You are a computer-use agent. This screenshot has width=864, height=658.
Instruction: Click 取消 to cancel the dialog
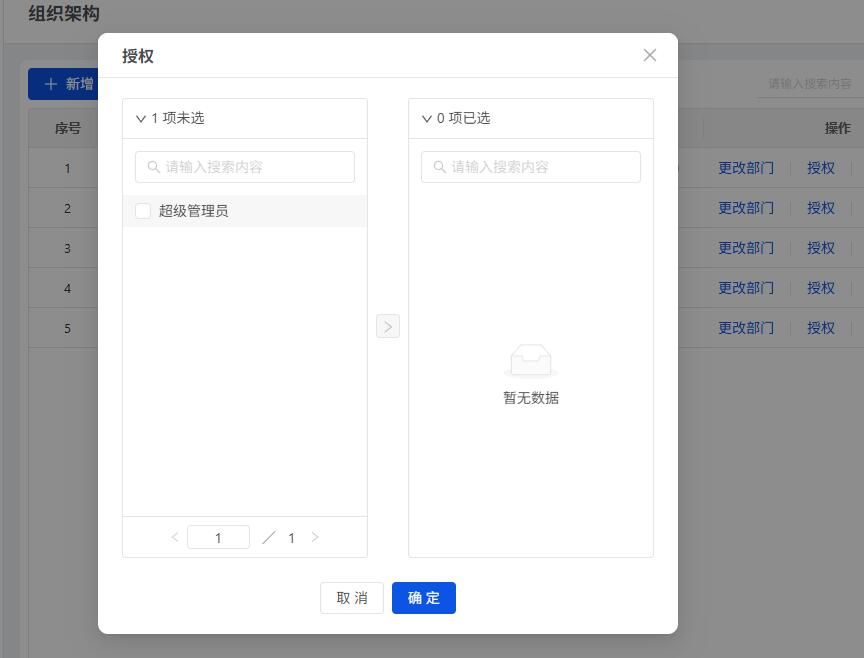(352, 597)
